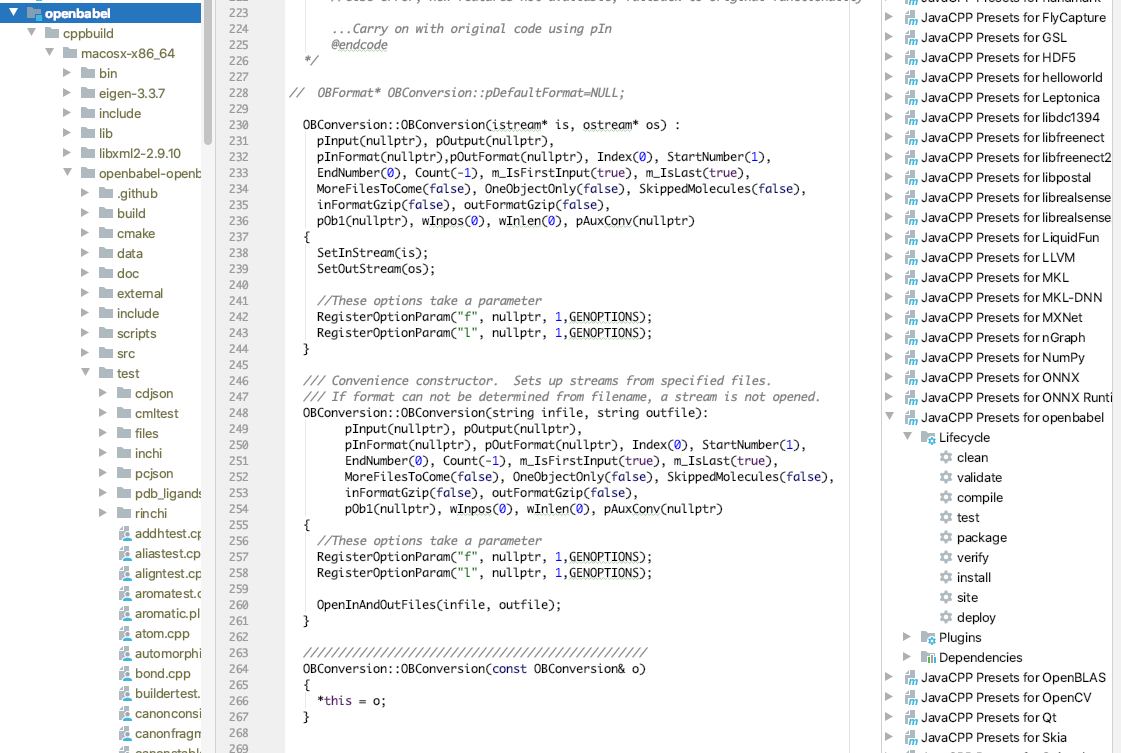
Task: Click the eigen-3.3.7 folder icon
Action: point(88,93)
